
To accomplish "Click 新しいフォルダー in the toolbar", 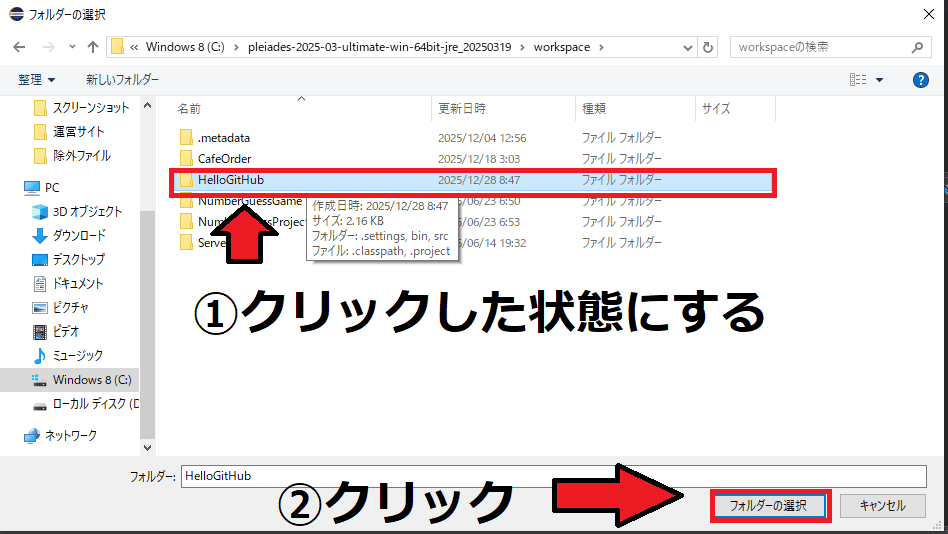I will 119,79.
